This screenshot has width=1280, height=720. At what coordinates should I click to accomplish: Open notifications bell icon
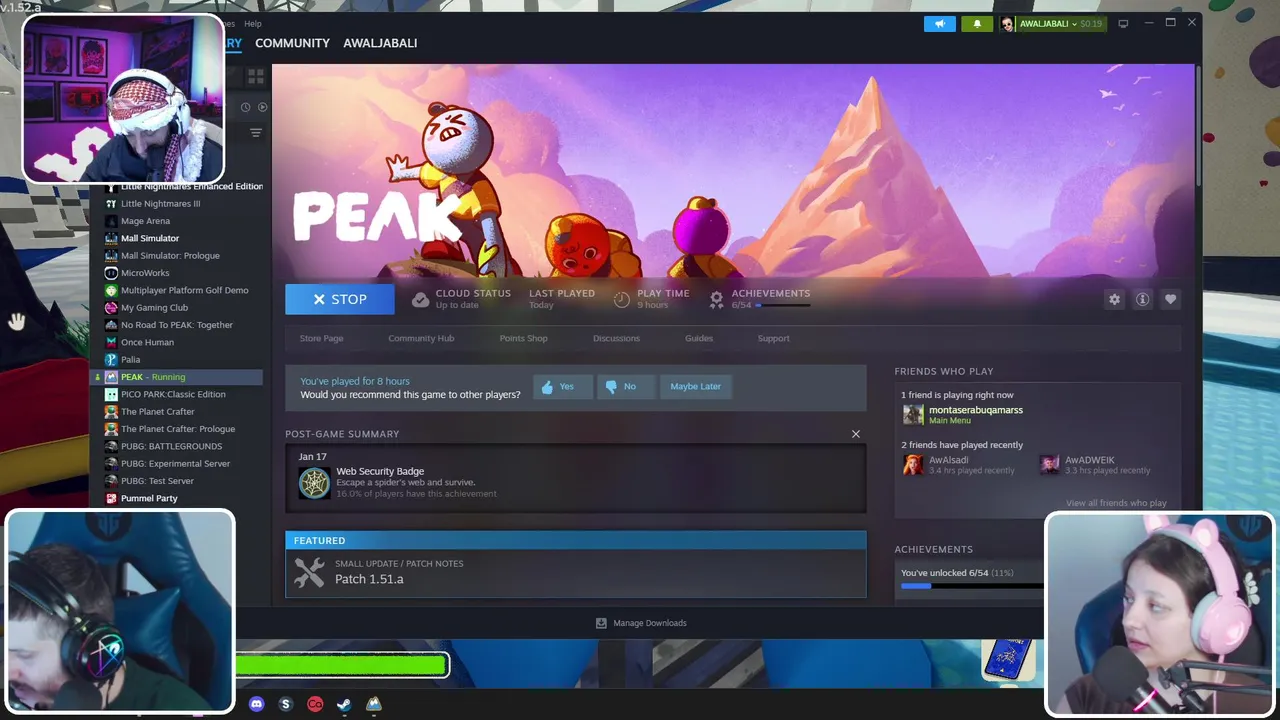977,23
